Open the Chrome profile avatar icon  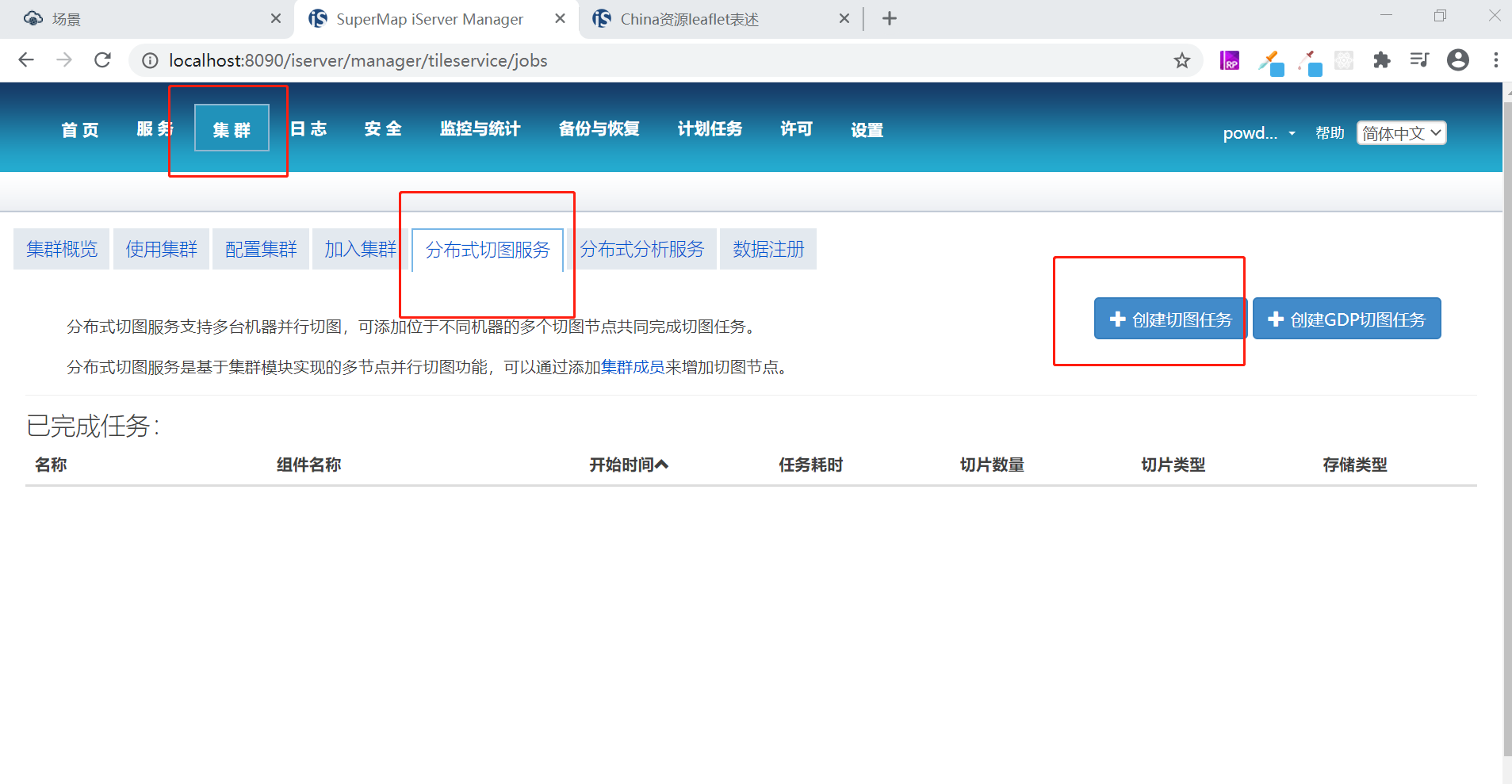(x=1458, y=60)
